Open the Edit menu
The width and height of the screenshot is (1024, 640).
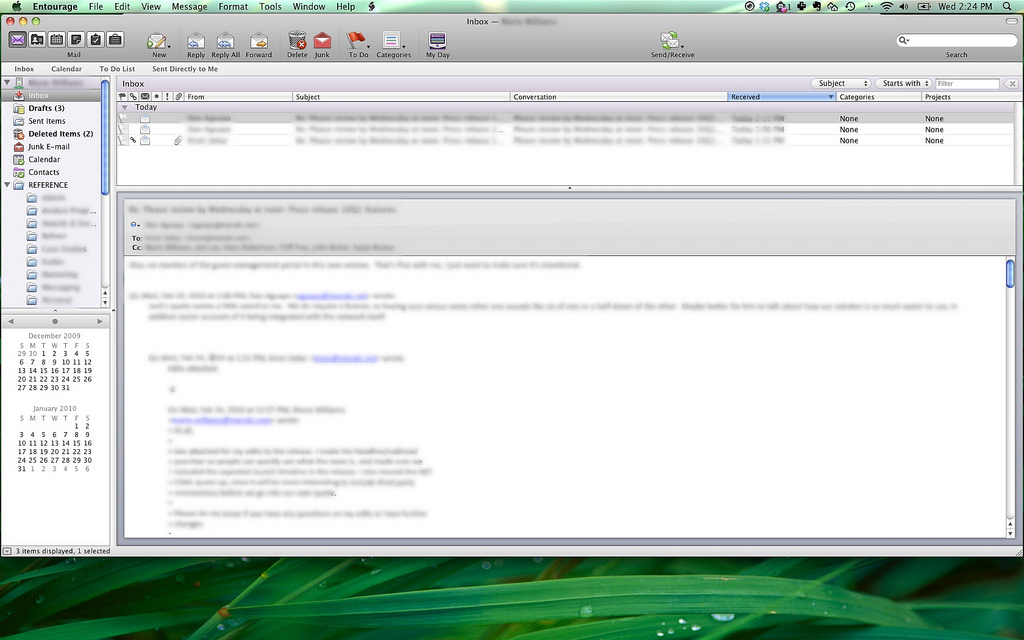point(122,7)
